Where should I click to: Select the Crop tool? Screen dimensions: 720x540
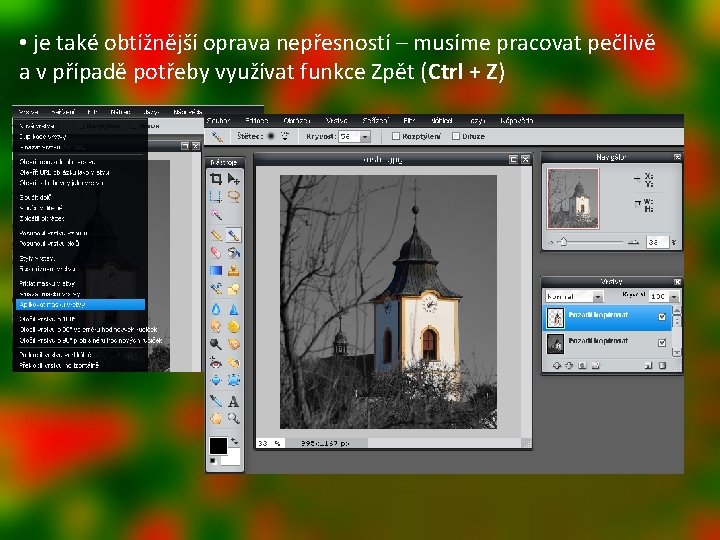tap(216, 179)
